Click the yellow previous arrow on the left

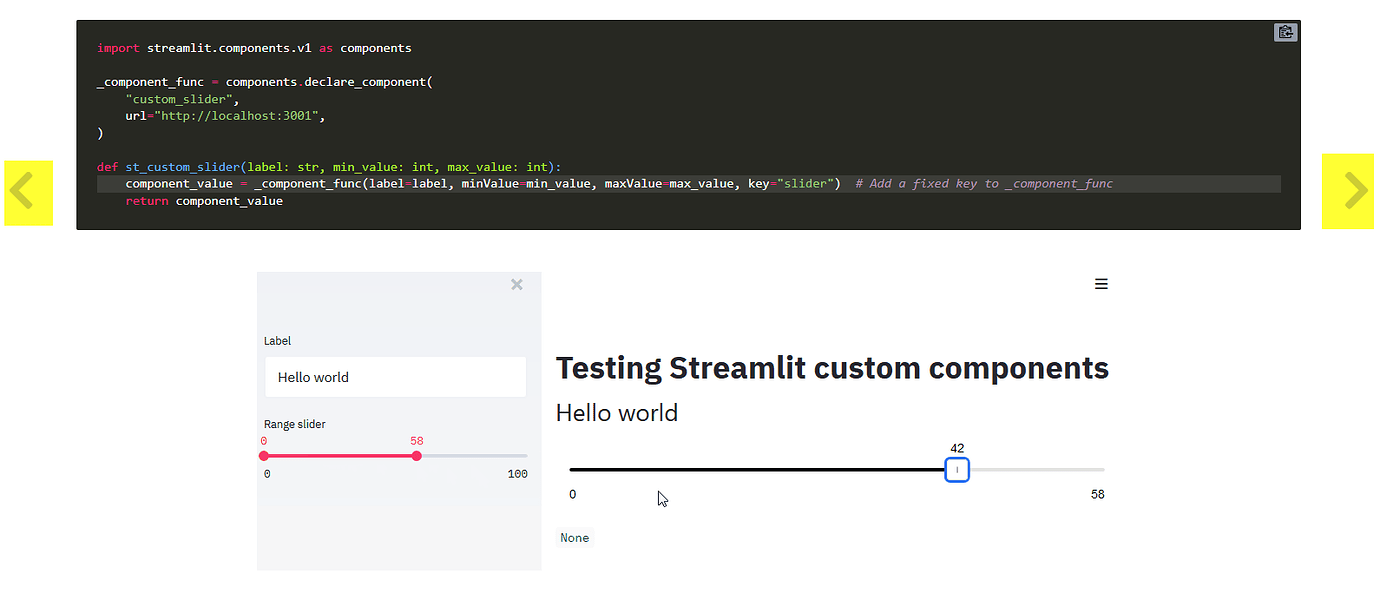point(28,192)
